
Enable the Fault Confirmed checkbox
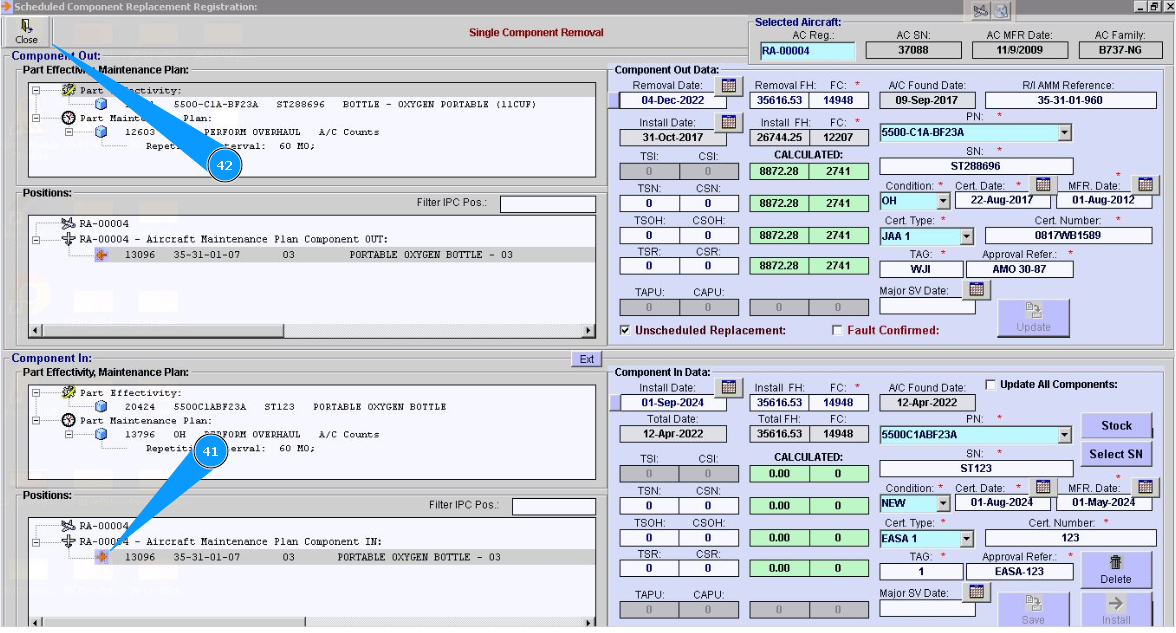(x=838, y=330)
